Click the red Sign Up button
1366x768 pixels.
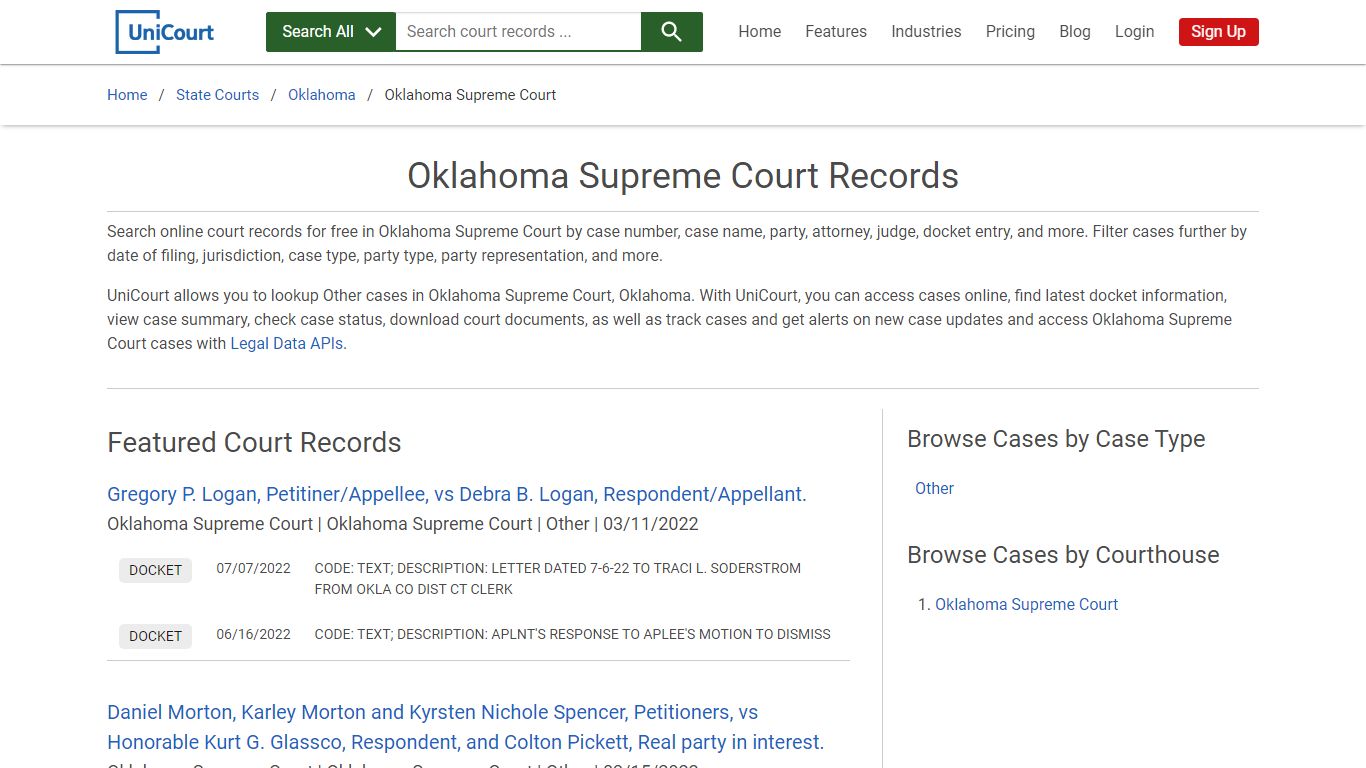(x=1218, y=32)
